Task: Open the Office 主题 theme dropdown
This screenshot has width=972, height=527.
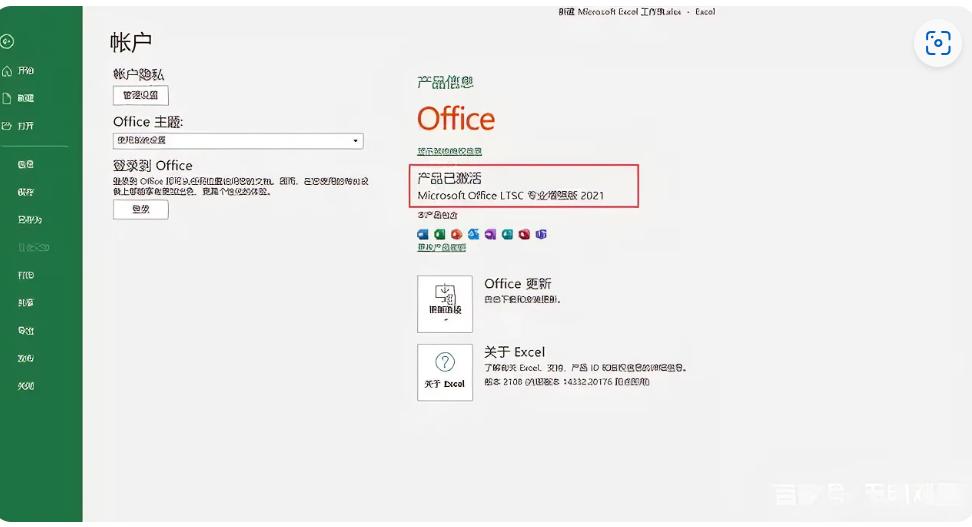Action: 238,141
